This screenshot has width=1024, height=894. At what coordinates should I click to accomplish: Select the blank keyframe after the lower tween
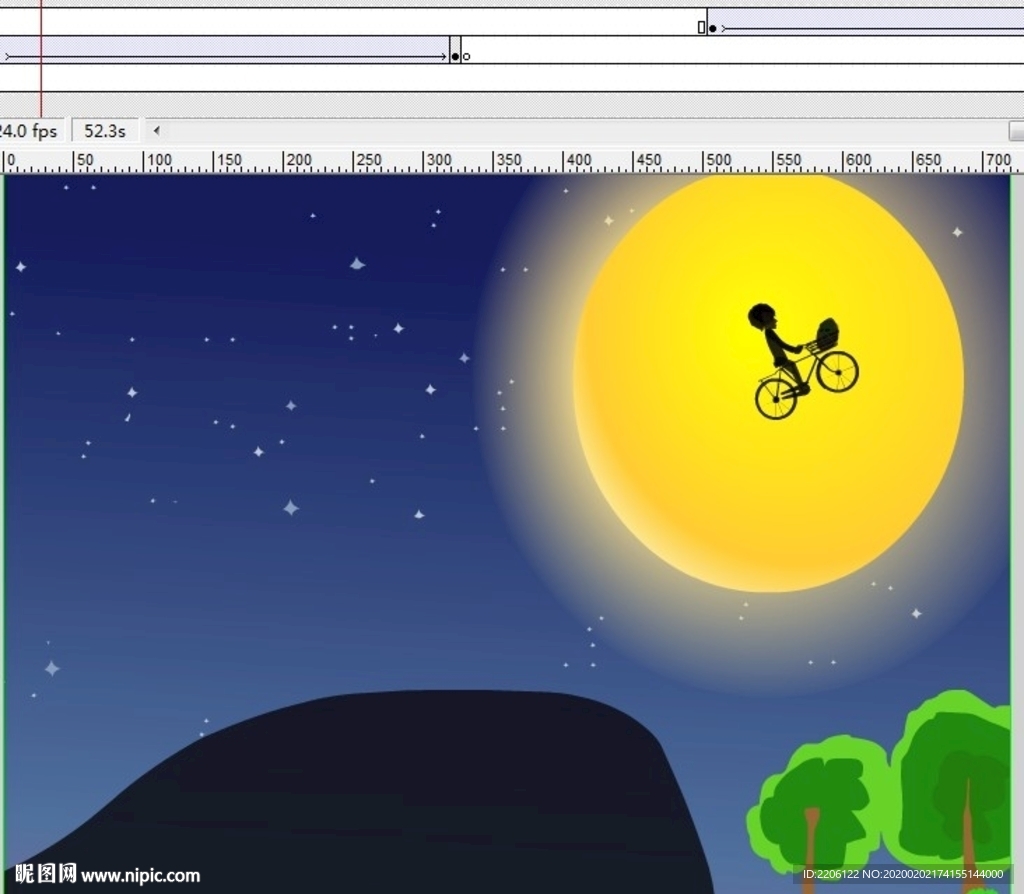[x=466, y=57]
